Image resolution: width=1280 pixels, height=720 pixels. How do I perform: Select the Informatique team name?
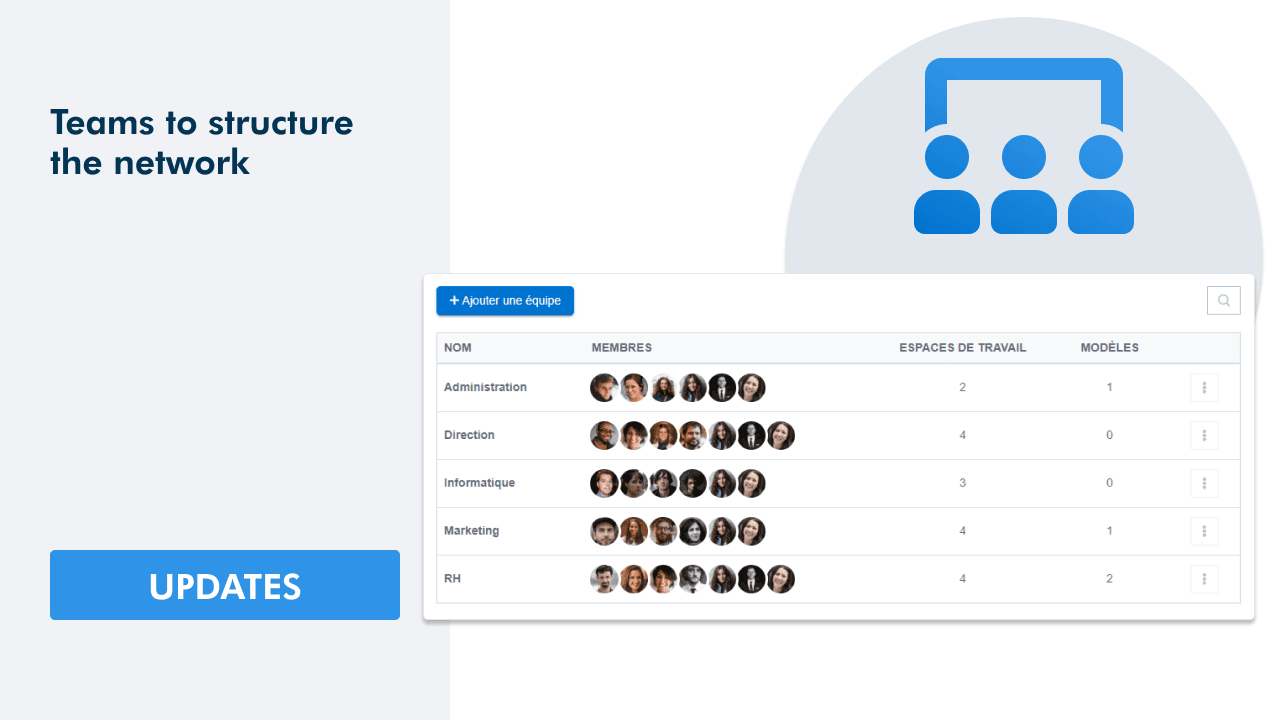pos(479,483)
